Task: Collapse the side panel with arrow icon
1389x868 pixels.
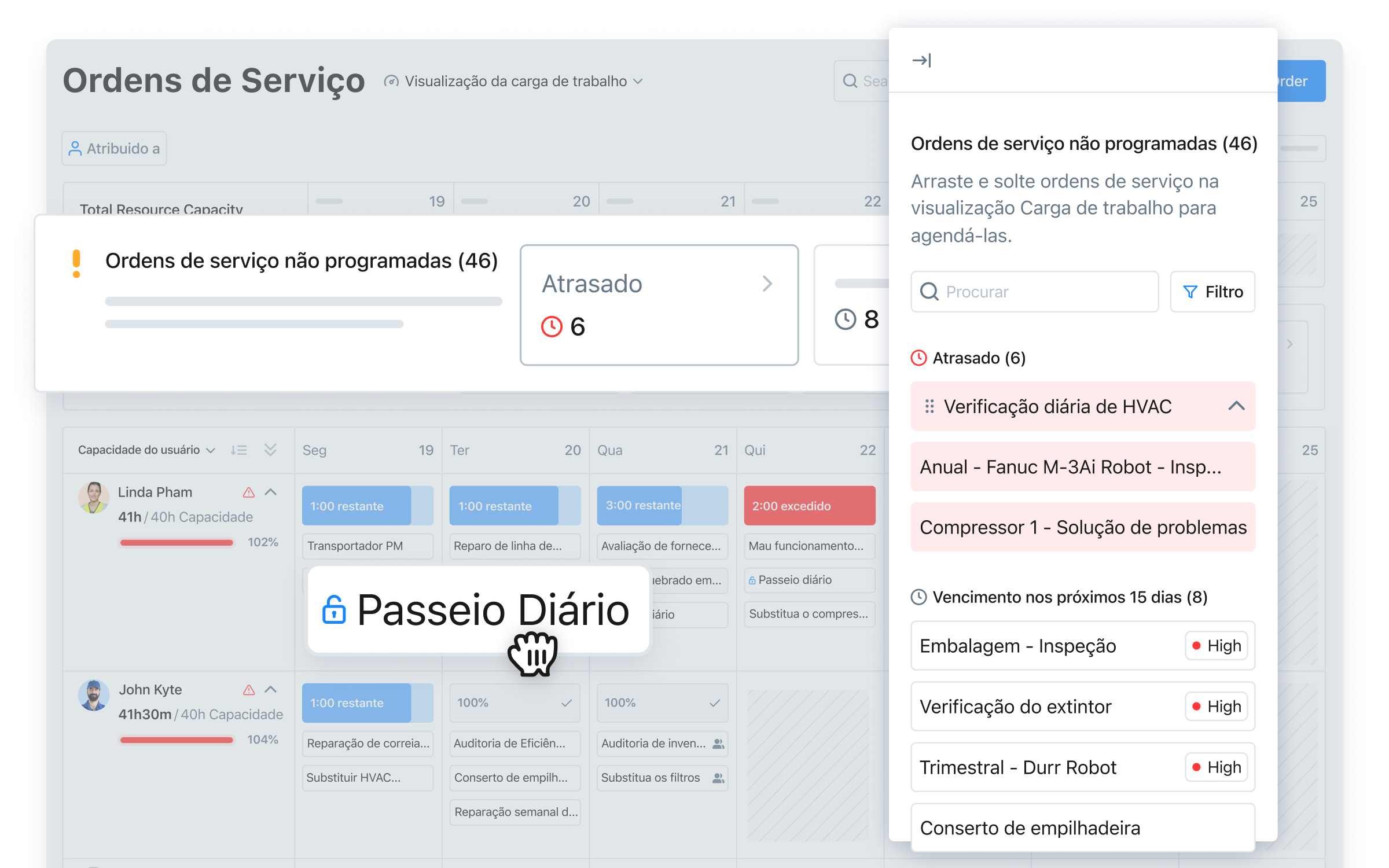Action: (921, 60)
